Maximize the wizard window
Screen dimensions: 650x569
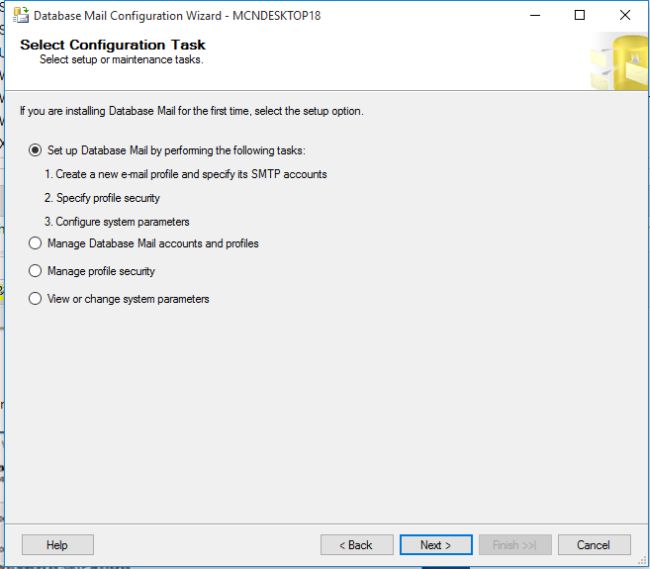pos(580,15)
